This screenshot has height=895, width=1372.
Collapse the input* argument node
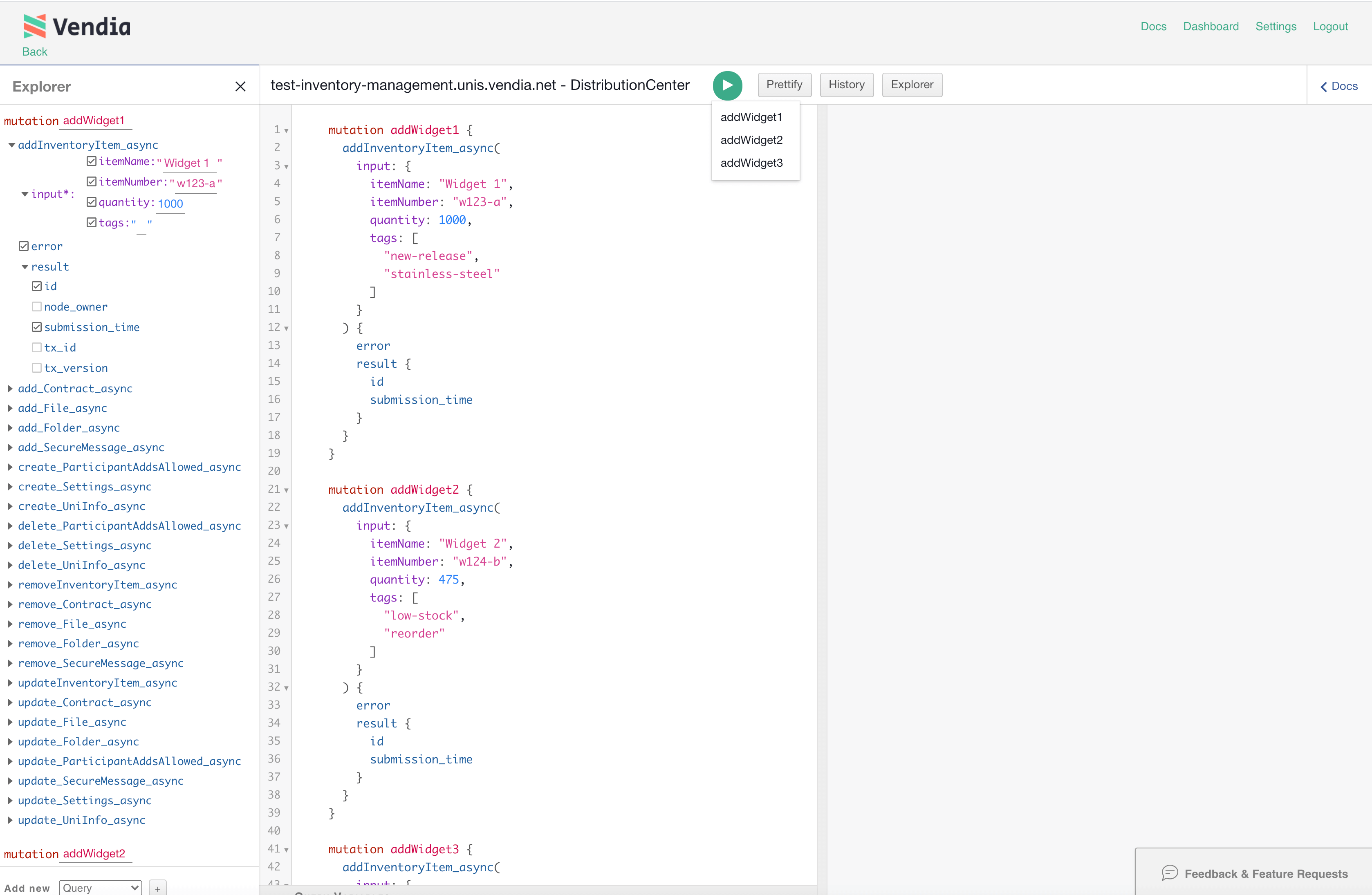25,194
